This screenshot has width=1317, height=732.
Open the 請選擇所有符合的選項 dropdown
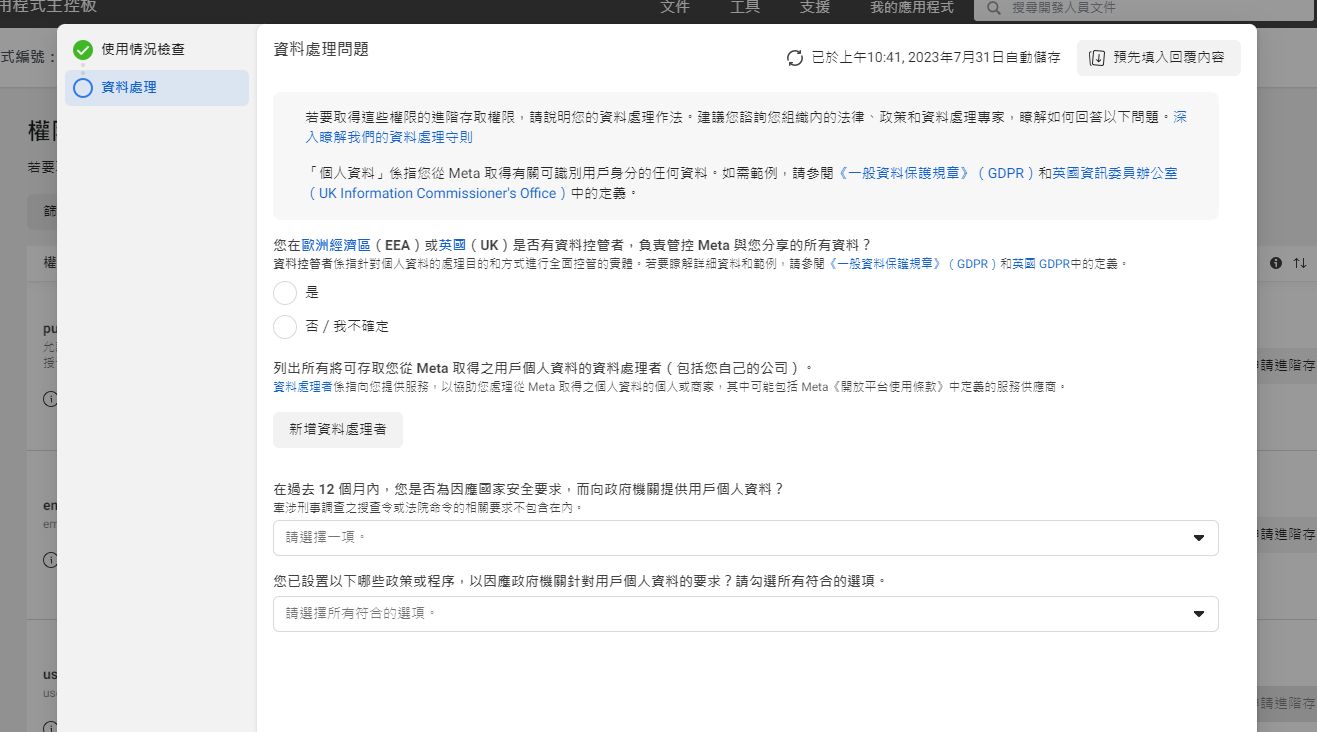746,614
